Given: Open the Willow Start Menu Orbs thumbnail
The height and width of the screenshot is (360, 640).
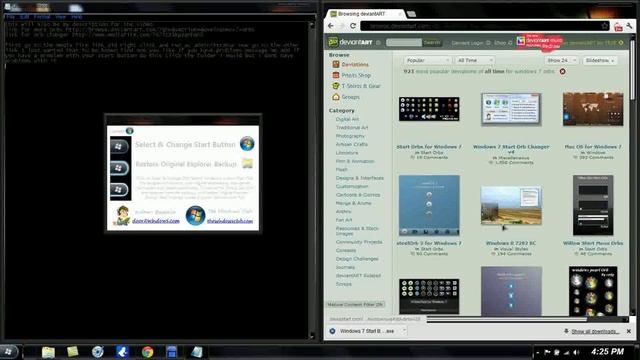Looking at the screenshot, I should [x=593, y=205].
